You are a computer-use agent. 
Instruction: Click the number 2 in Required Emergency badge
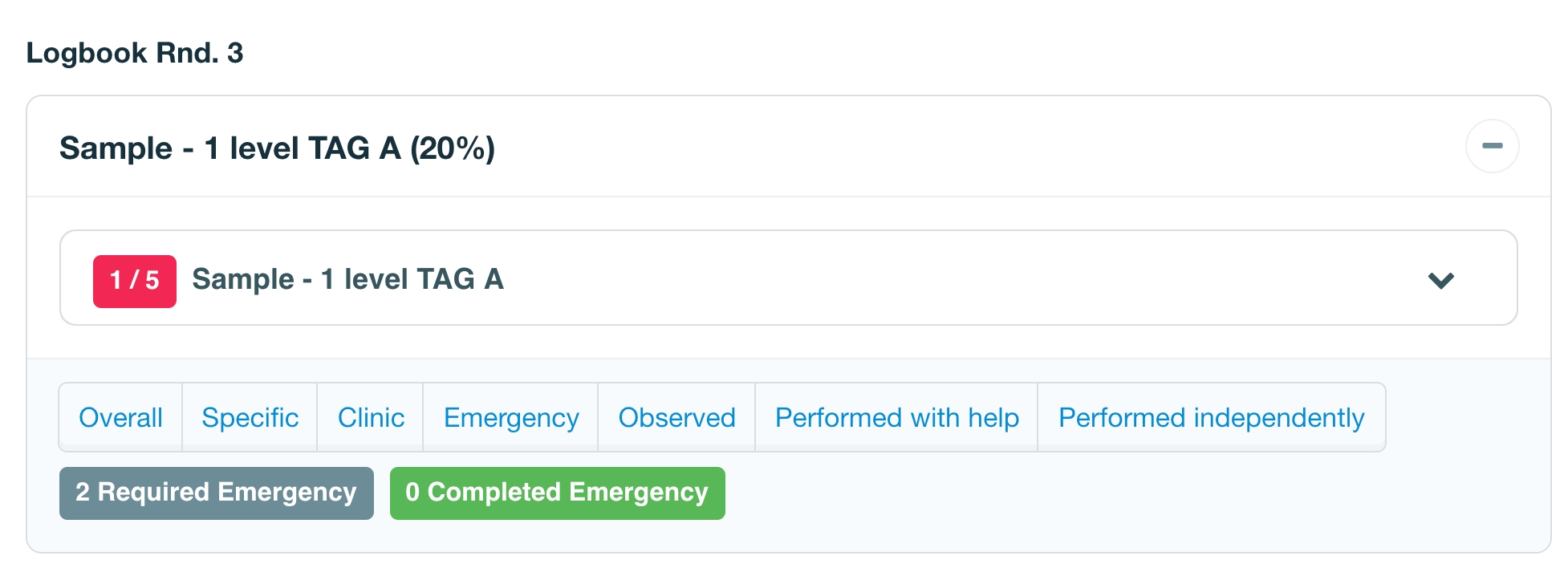pyautogui.click(x=83, y=493)
